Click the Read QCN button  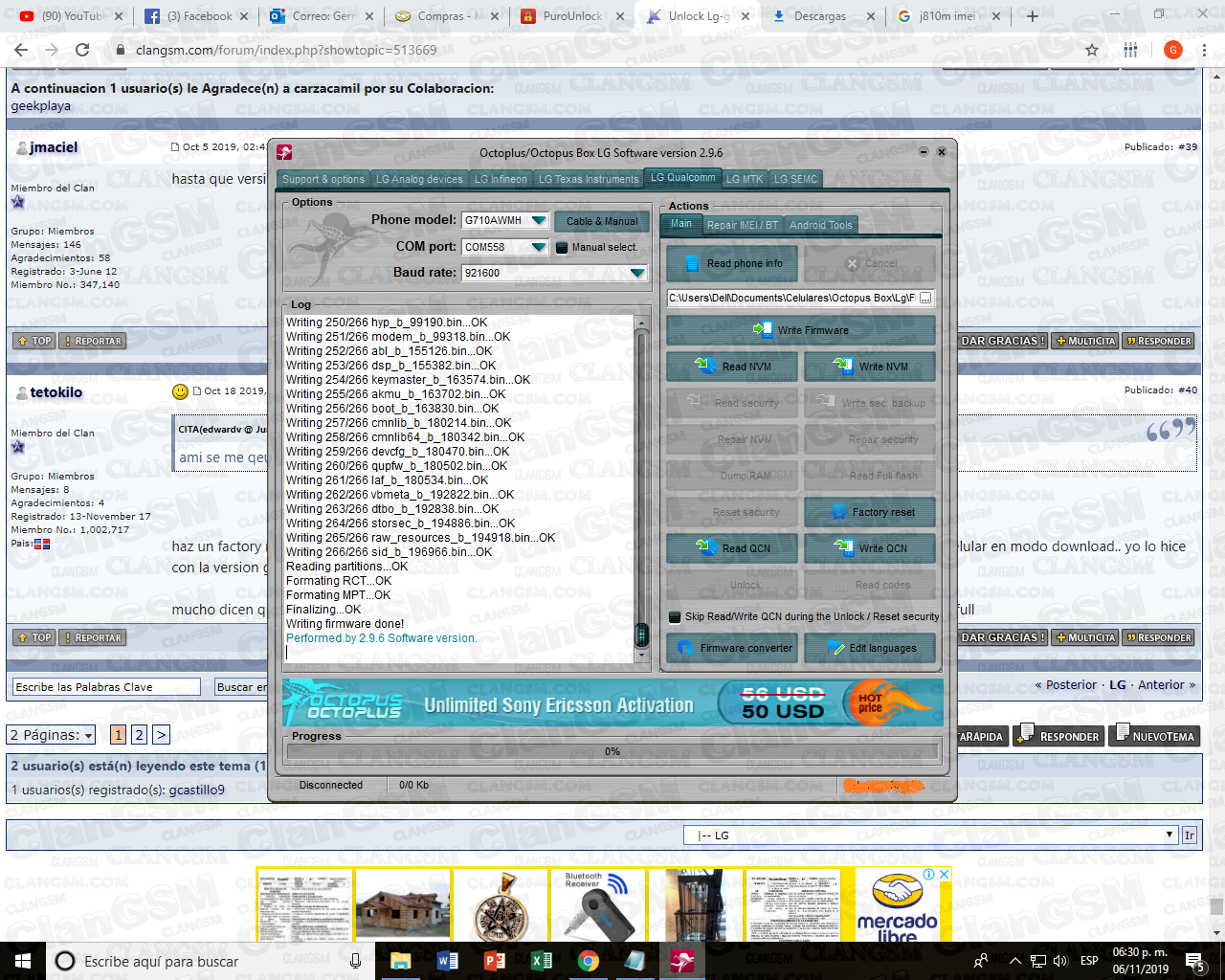point(732,548)
